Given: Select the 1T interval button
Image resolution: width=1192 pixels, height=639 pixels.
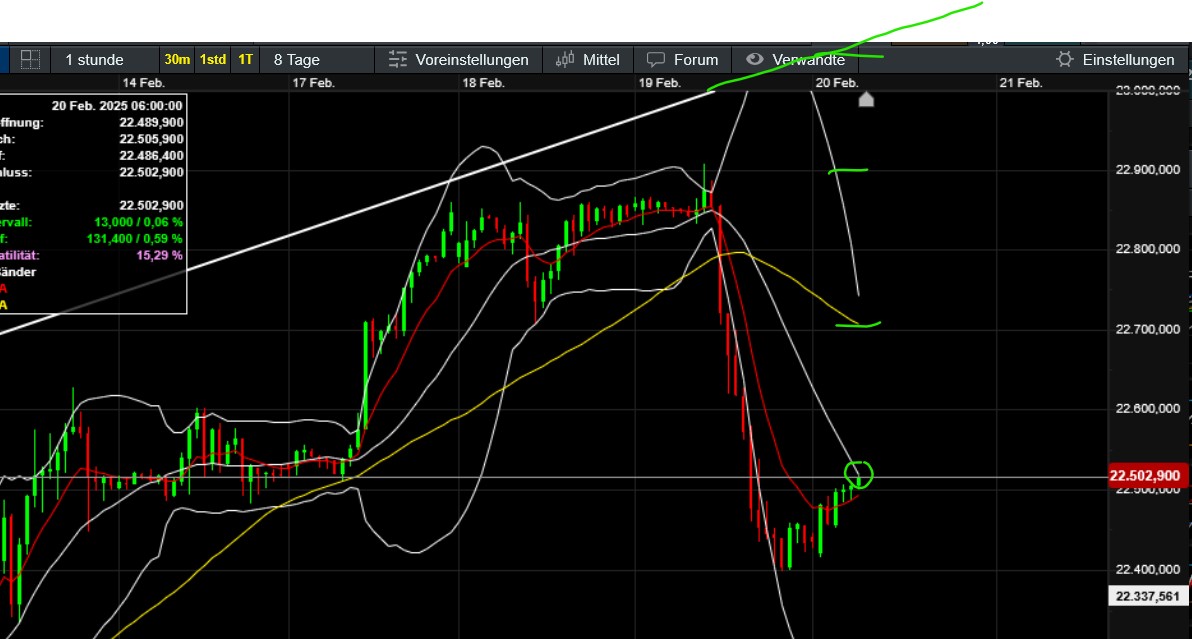Looking at the screenshot, I should point(246,59).
